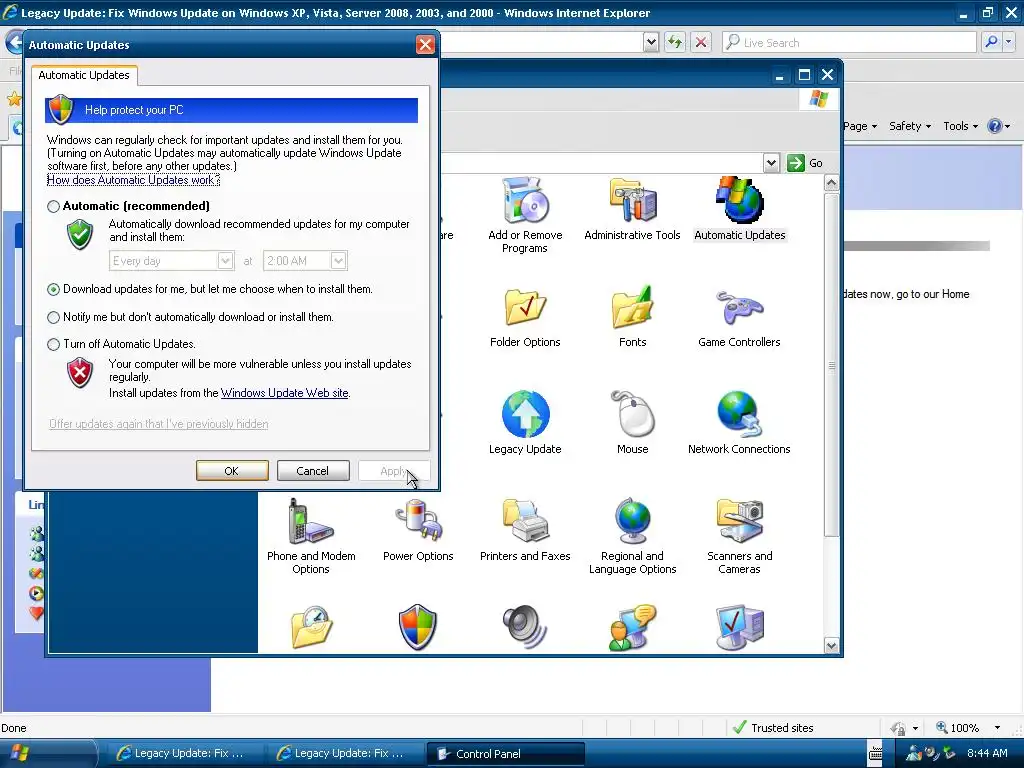Switch to second Legacy Update taskbar button

tap(344, 754)
